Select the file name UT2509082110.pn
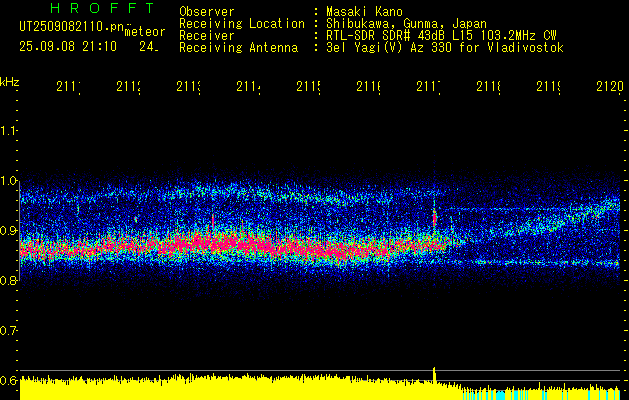The width and height of the screenshot is (629, 400). coord(72,26)
